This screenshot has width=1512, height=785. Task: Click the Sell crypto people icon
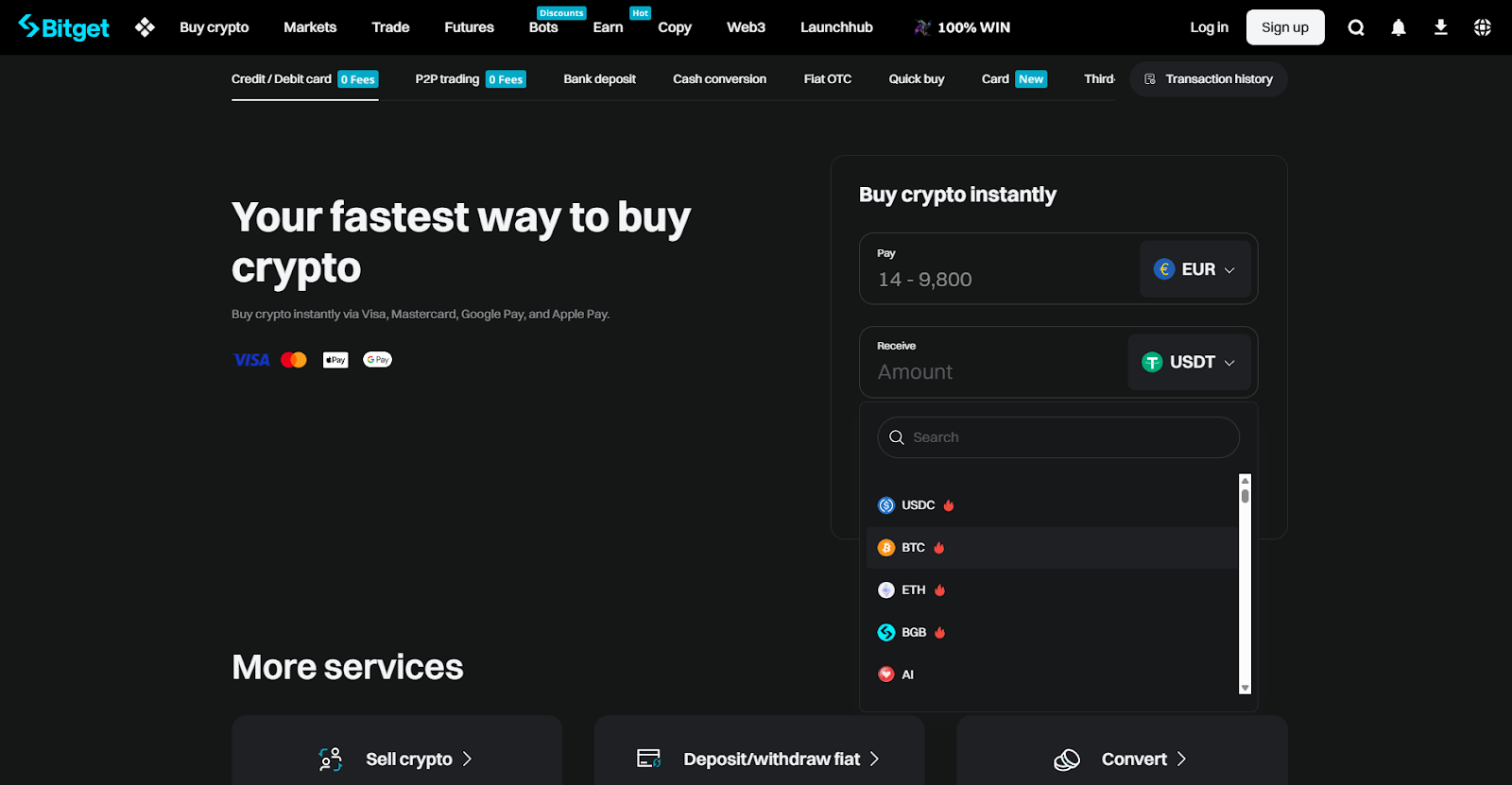pos(331,759)
